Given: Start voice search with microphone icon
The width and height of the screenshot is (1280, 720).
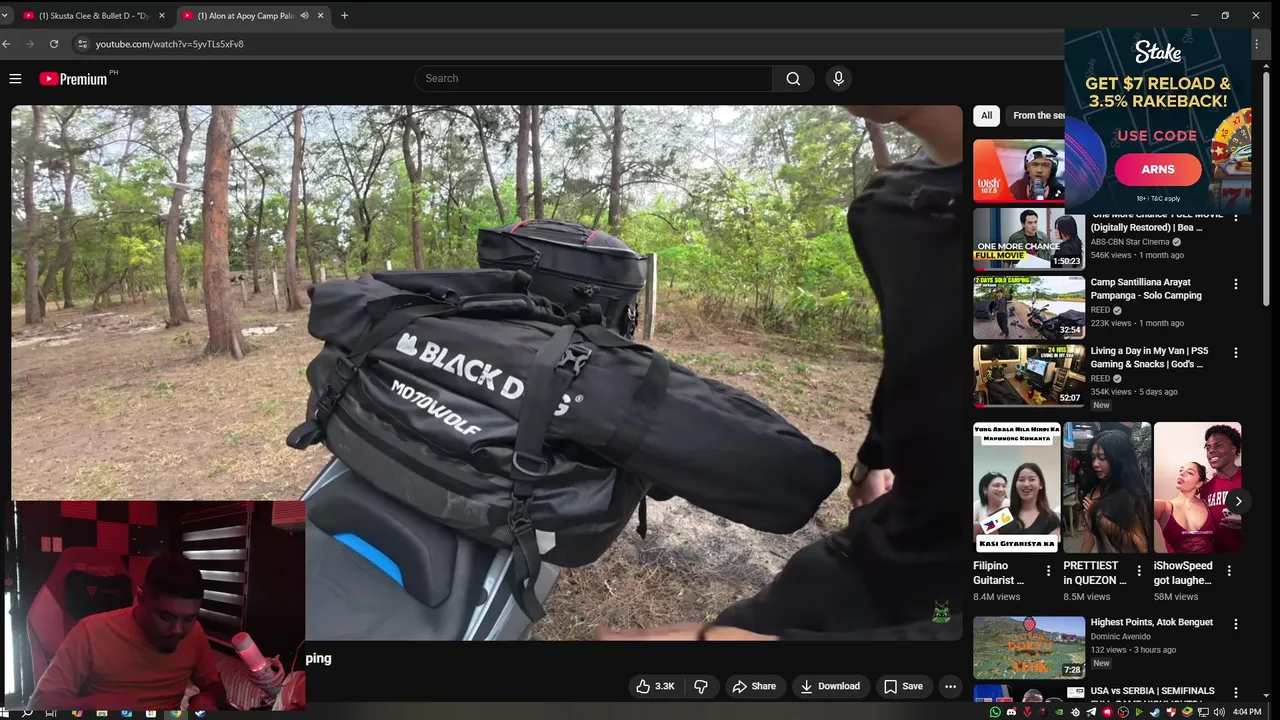Looking at the screenshot, I should [838, 78].
